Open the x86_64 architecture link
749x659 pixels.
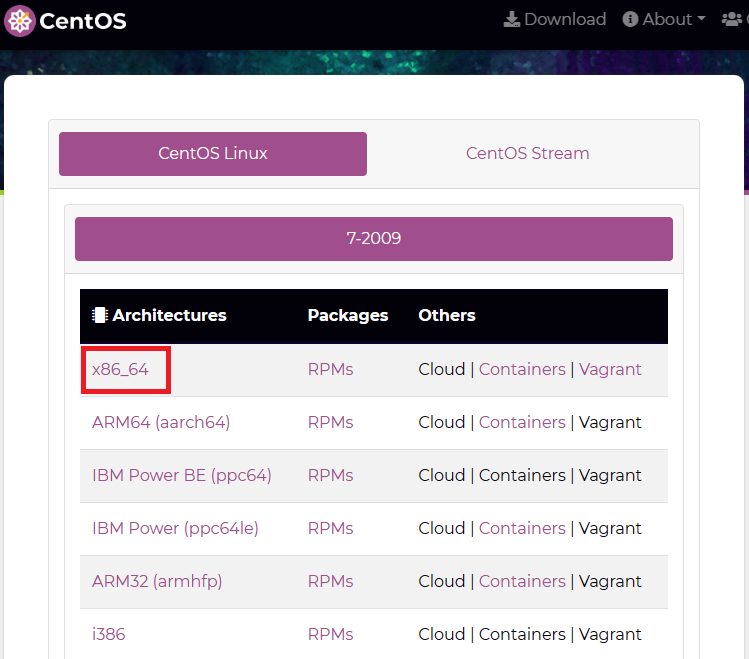coord(120,370)
